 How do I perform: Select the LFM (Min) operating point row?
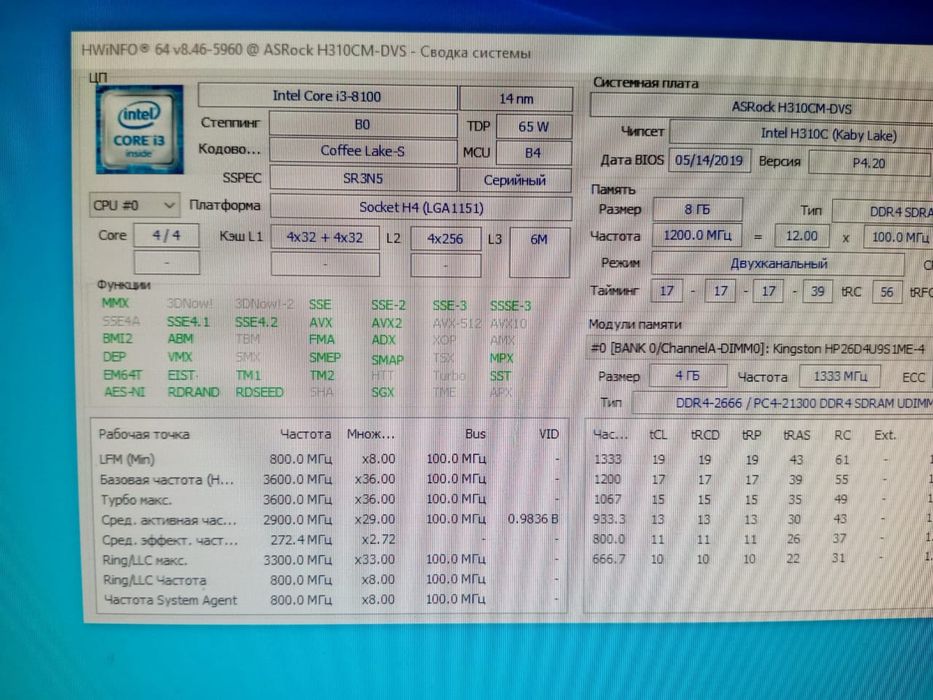point(329,459)
